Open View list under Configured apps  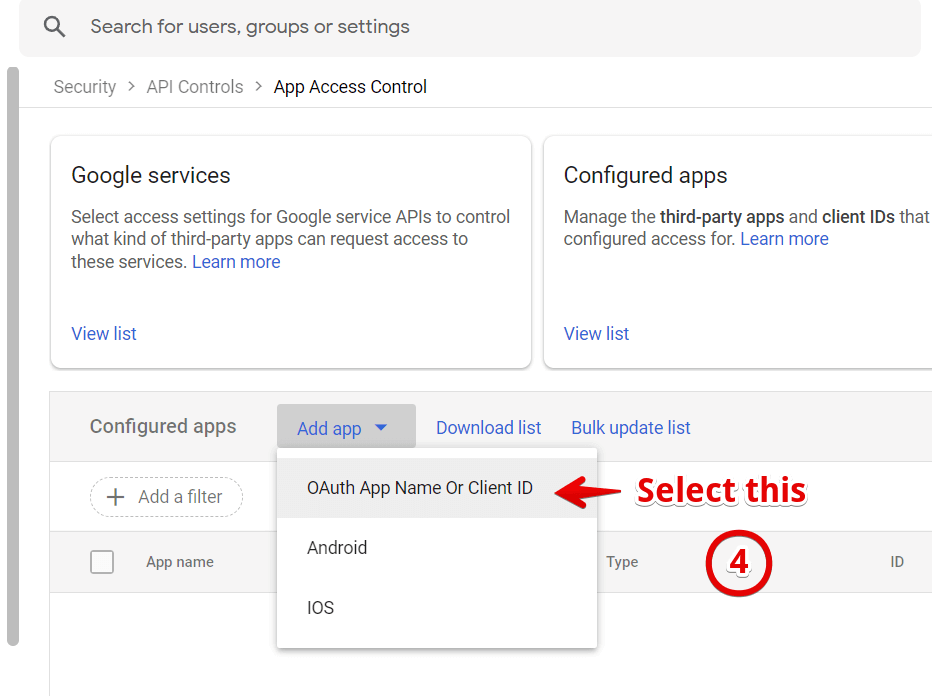click(x=596, y=334)
